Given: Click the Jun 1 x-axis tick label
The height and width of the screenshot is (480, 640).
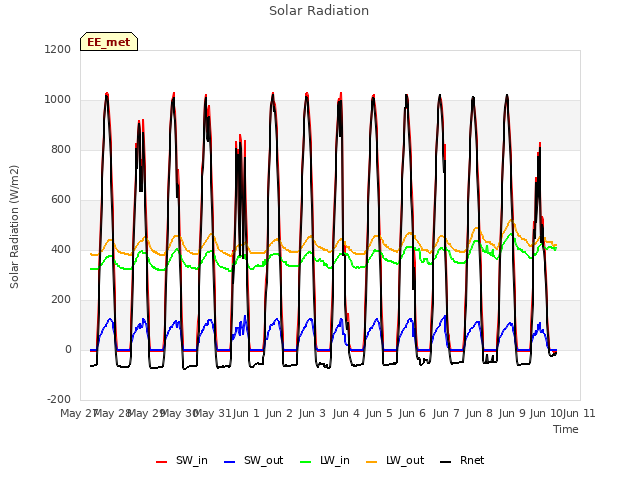Looking at the screenshot, I should (x=246, y=413).
